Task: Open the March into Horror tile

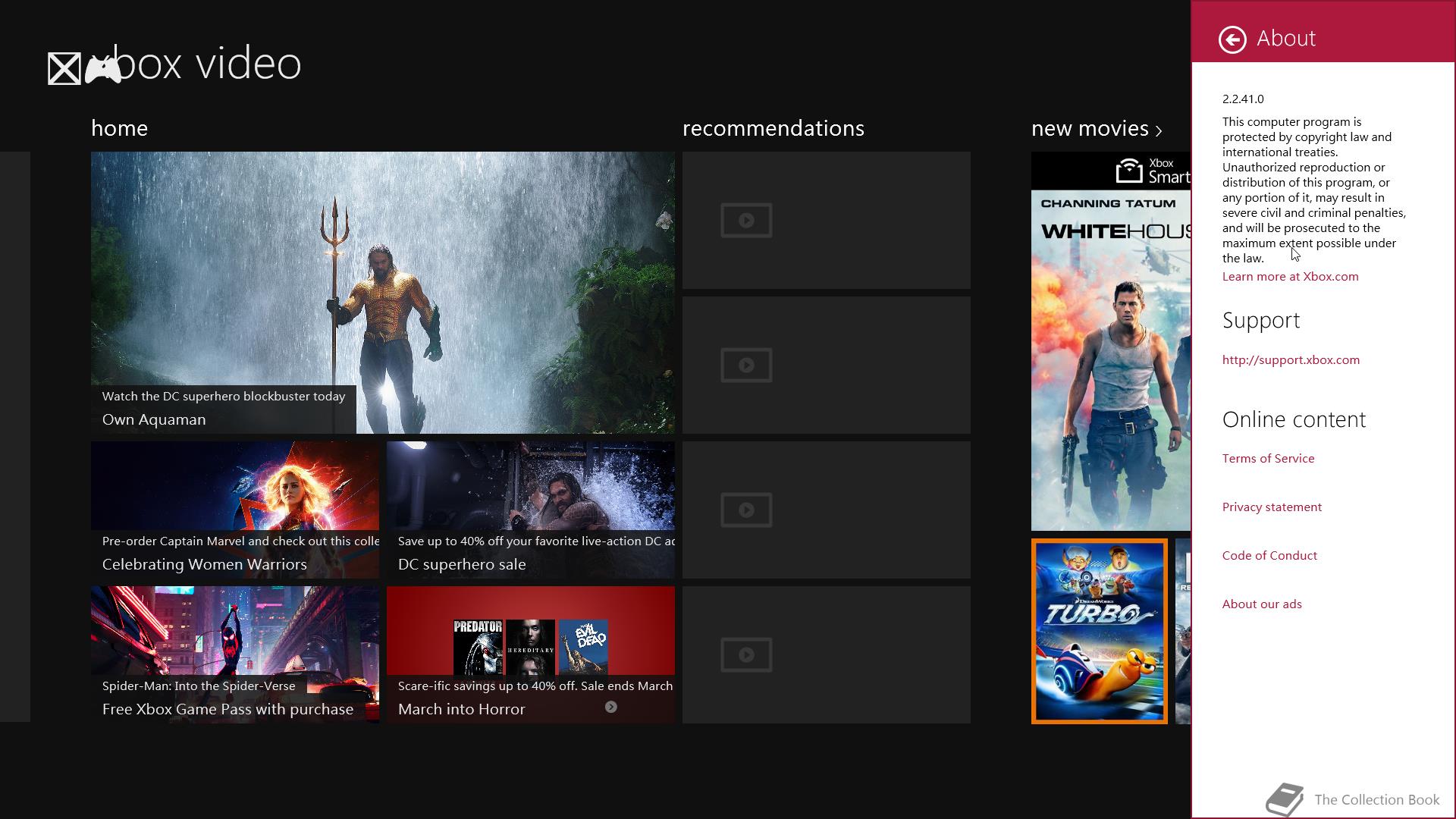Action: point(531,654)
